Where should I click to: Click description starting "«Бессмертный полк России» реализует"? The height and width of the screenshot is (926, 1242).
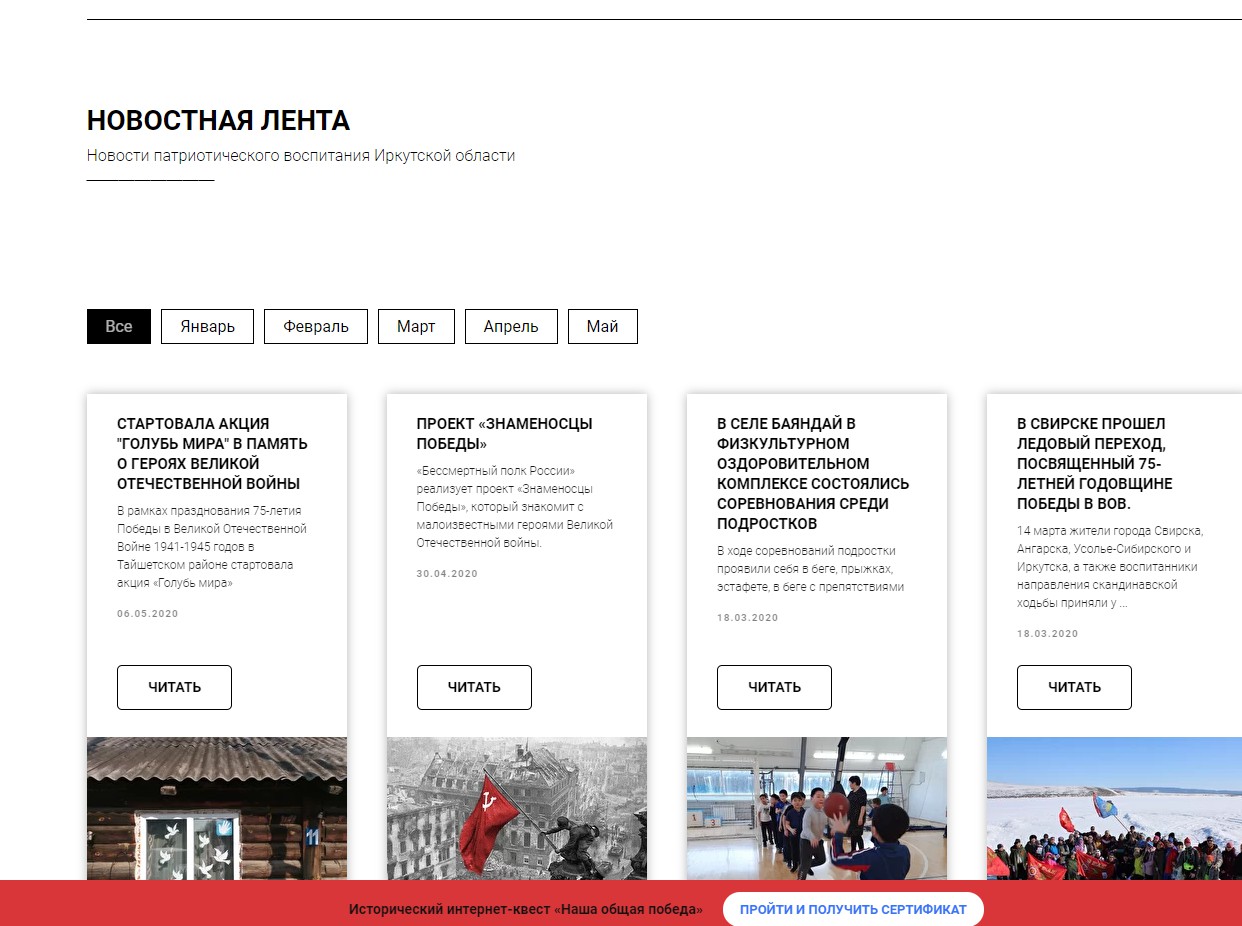515,507
